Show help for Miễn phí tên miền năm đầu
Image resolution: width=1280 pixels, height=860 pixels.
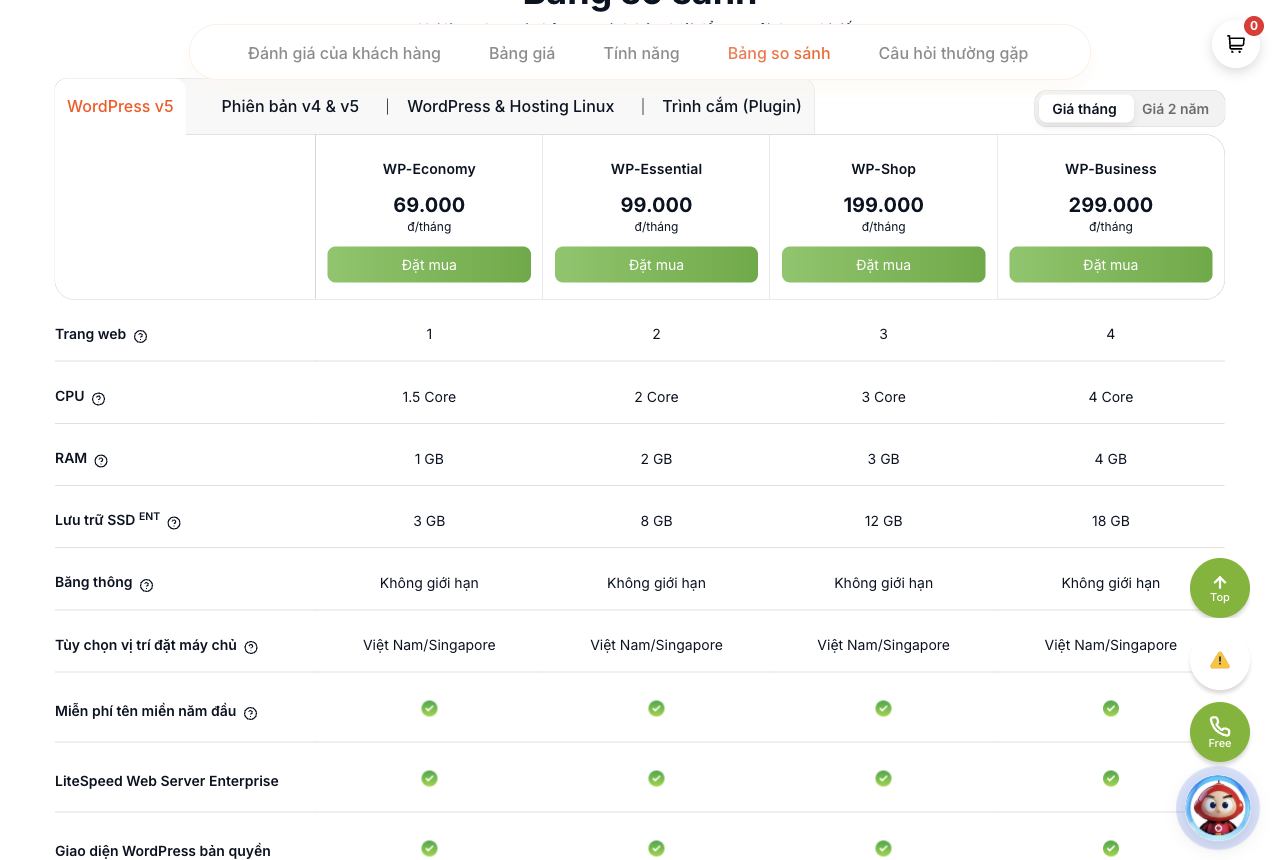coord(250,713)
